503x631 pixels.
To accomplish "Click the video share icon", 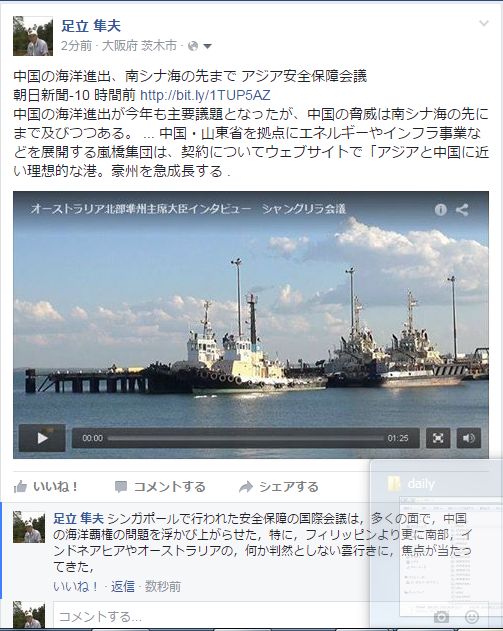I will click(462, 210).
